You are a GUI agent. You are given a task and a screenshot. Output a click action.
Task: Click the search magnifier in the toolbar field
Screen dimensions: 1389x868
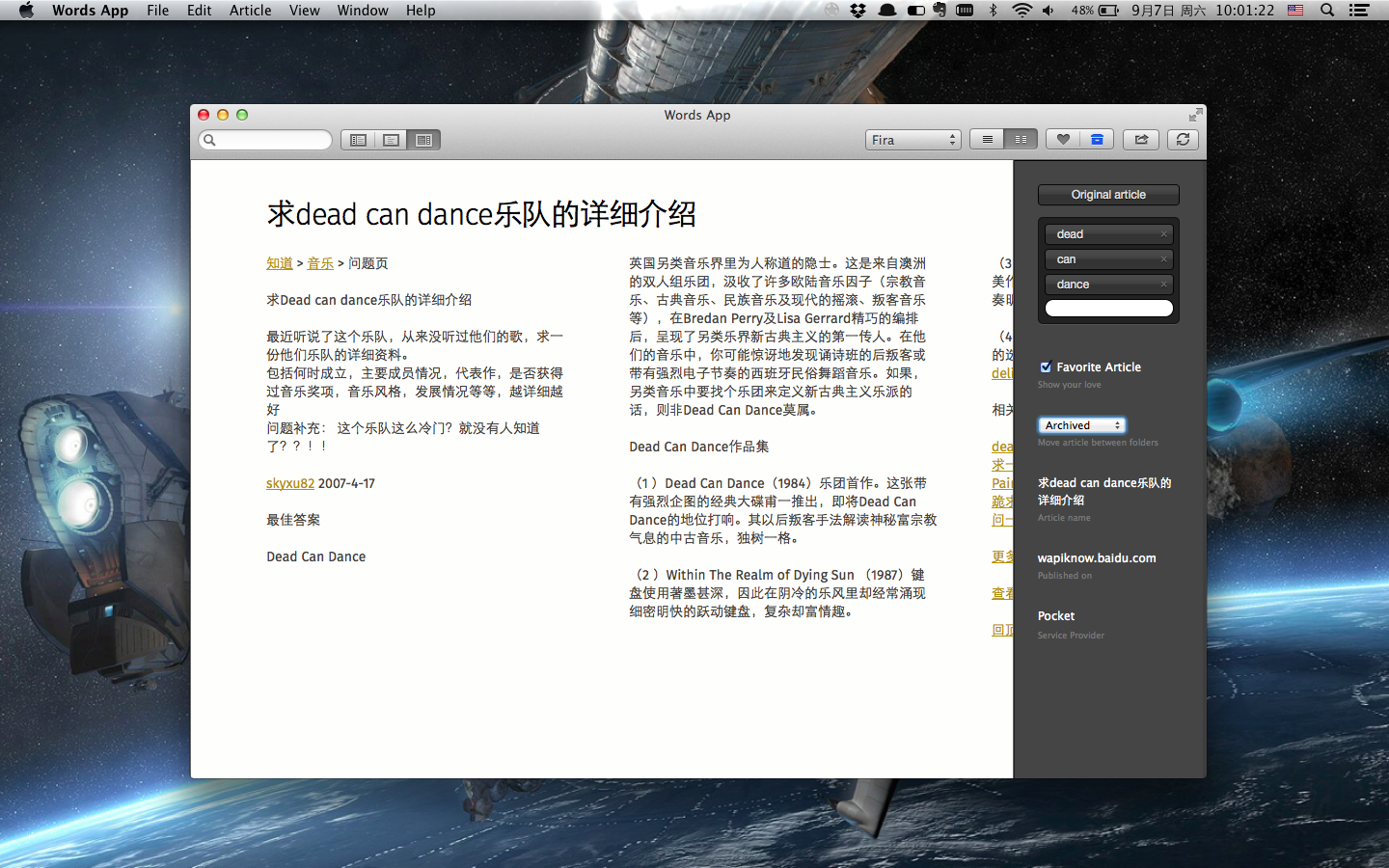(x=209, y=140)
